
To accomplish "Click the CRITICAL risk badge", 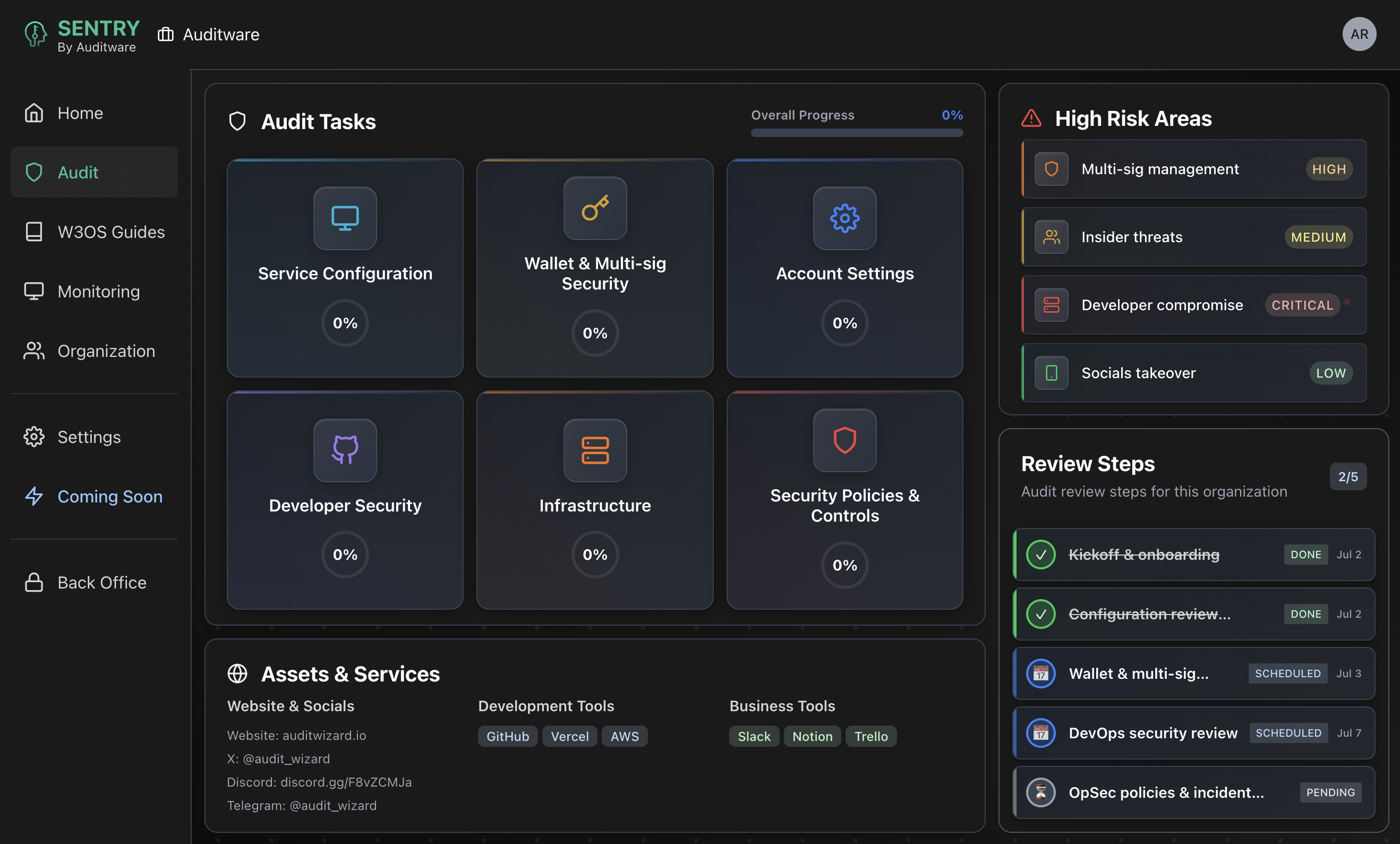I will pos(1302,305).
